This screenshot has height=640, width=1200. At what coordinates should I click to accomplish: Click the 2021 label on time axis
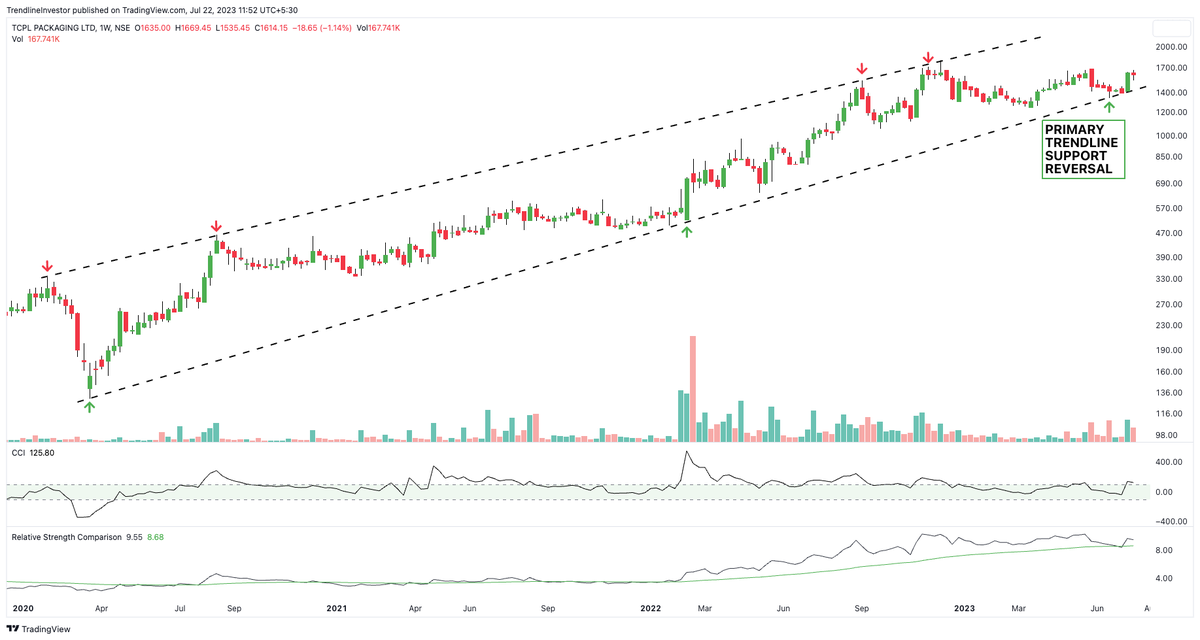pos(337,607)
